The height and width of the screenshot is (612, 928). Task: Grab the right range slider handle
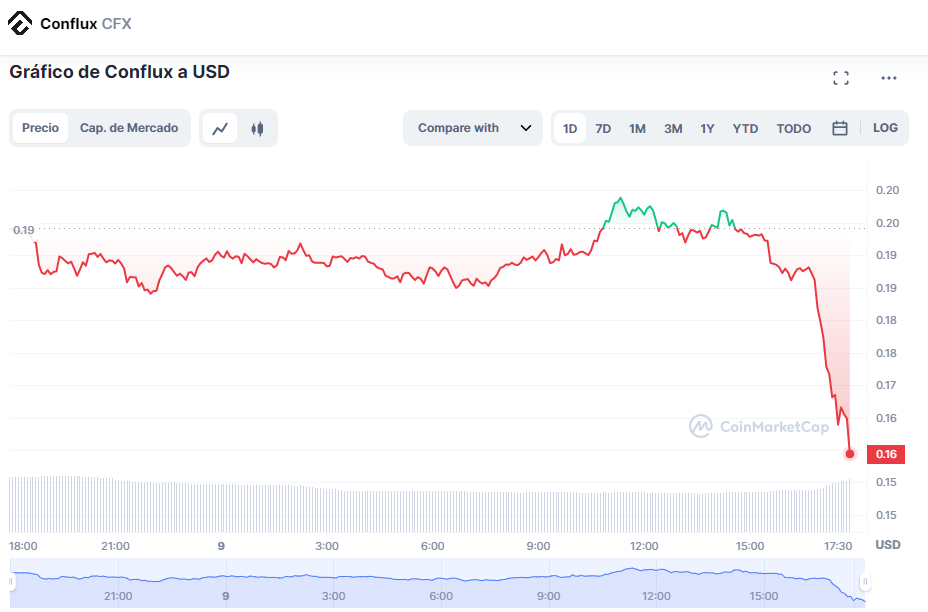pos(865,581)
